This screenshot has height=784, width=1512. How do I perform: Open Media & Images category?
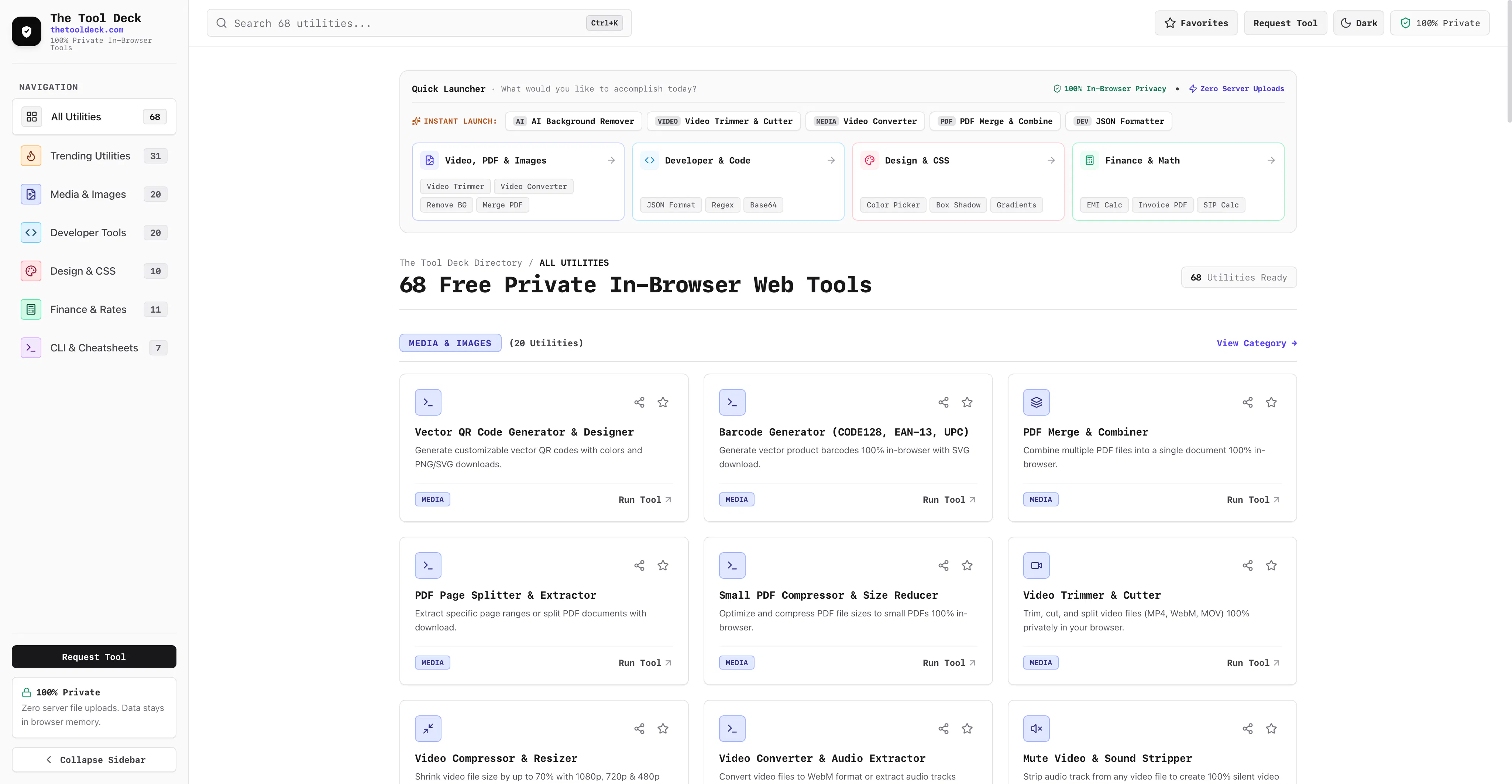[94, 194]
